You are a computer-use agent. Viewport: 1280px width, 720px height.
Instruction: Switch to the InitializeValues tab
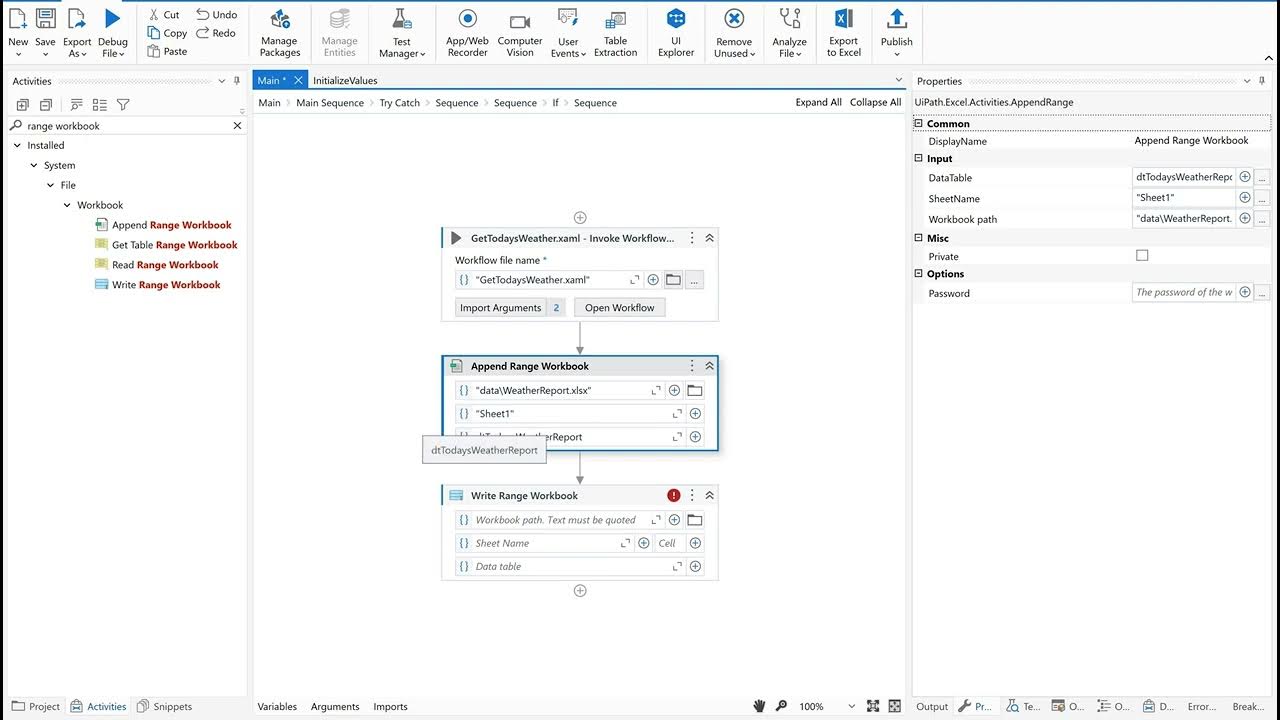(x=345, y=80)
